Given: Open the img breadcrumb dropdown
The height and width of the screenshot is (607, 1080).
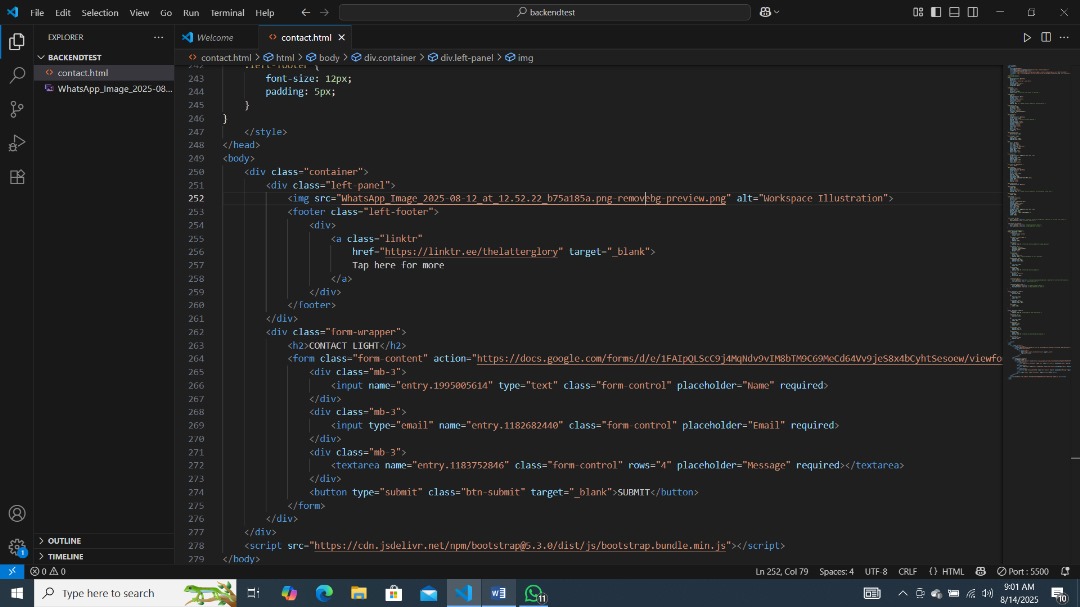Looking at the screenshot, I should (519, 58).
